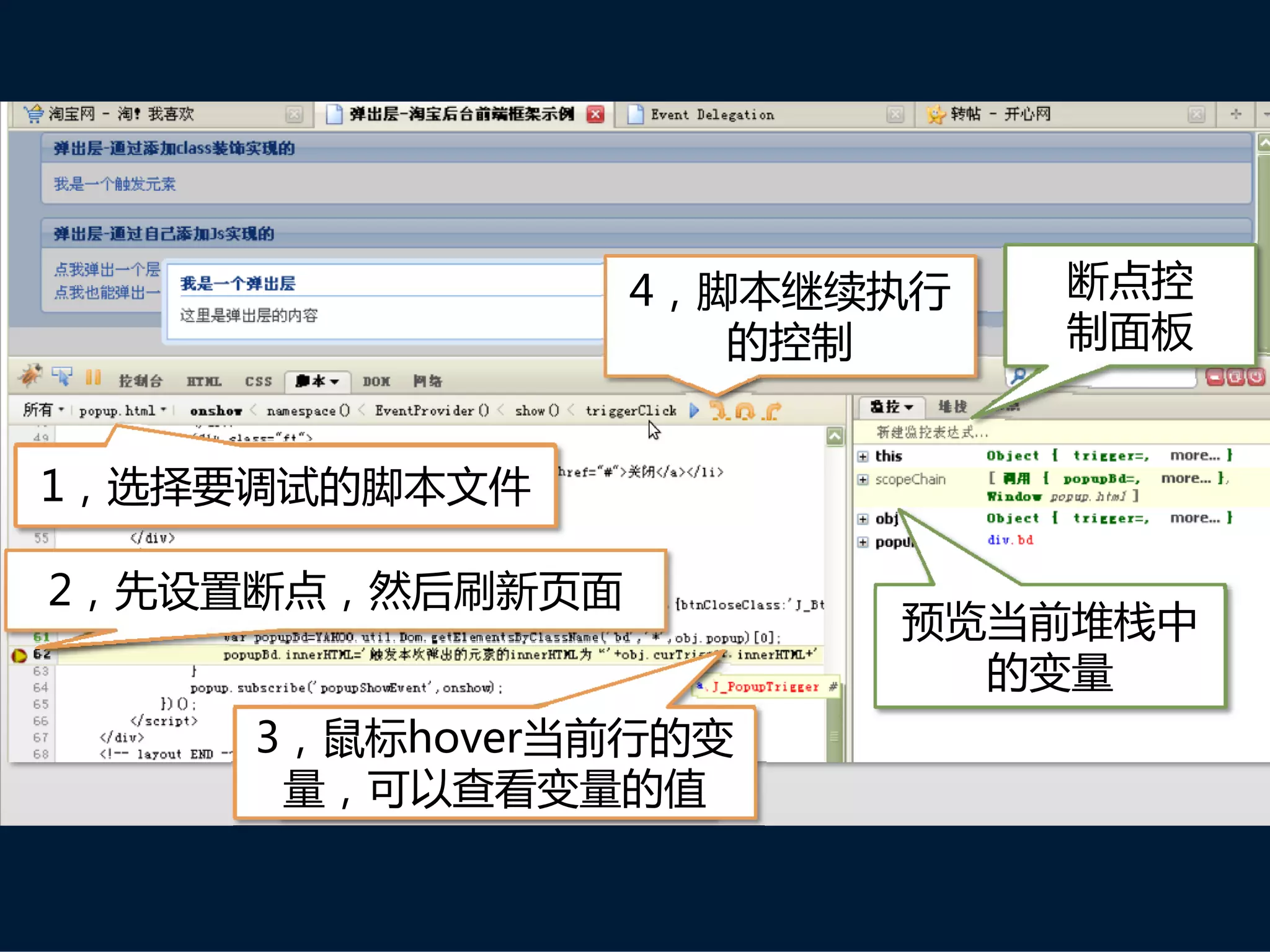
Task: Click the Step Into debugger icon
Action: (719, 410)
